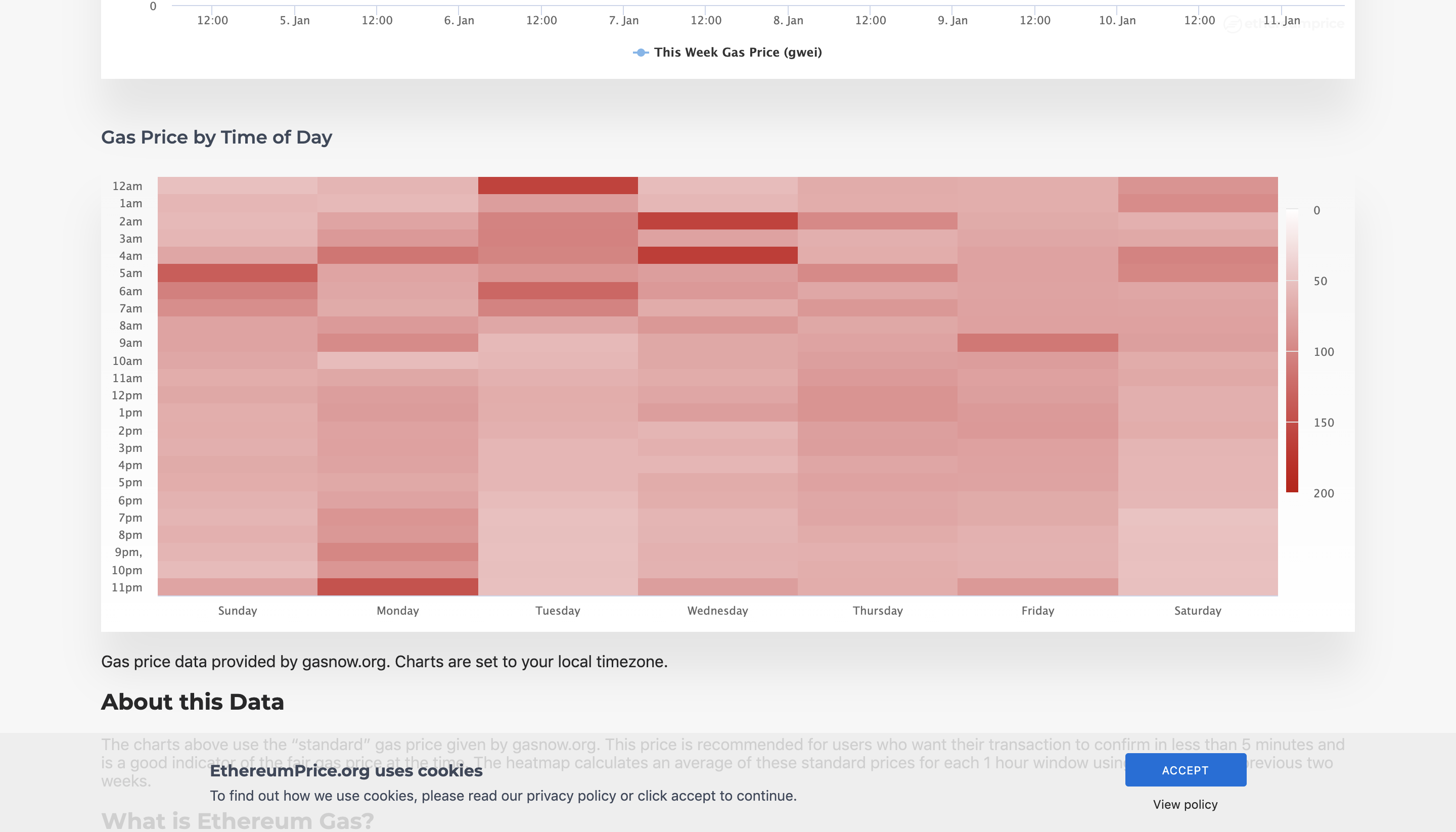Click Wednesday 4am heatmap cell

pyautogui.click(x=717, y=255)
